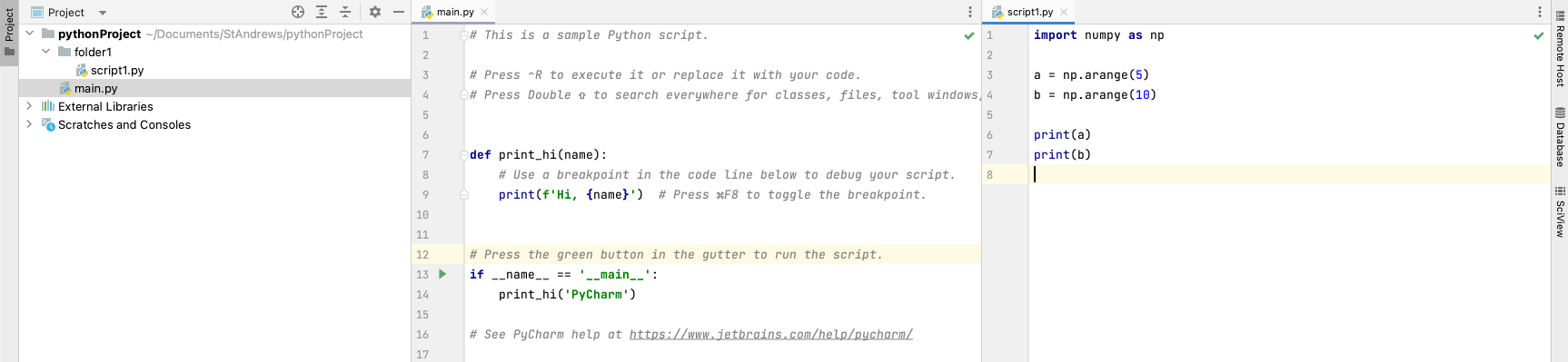This screenshot has width=1568, height=362.
Task: Click the green run arrow at line 13
Action: [x=442, y=274]
